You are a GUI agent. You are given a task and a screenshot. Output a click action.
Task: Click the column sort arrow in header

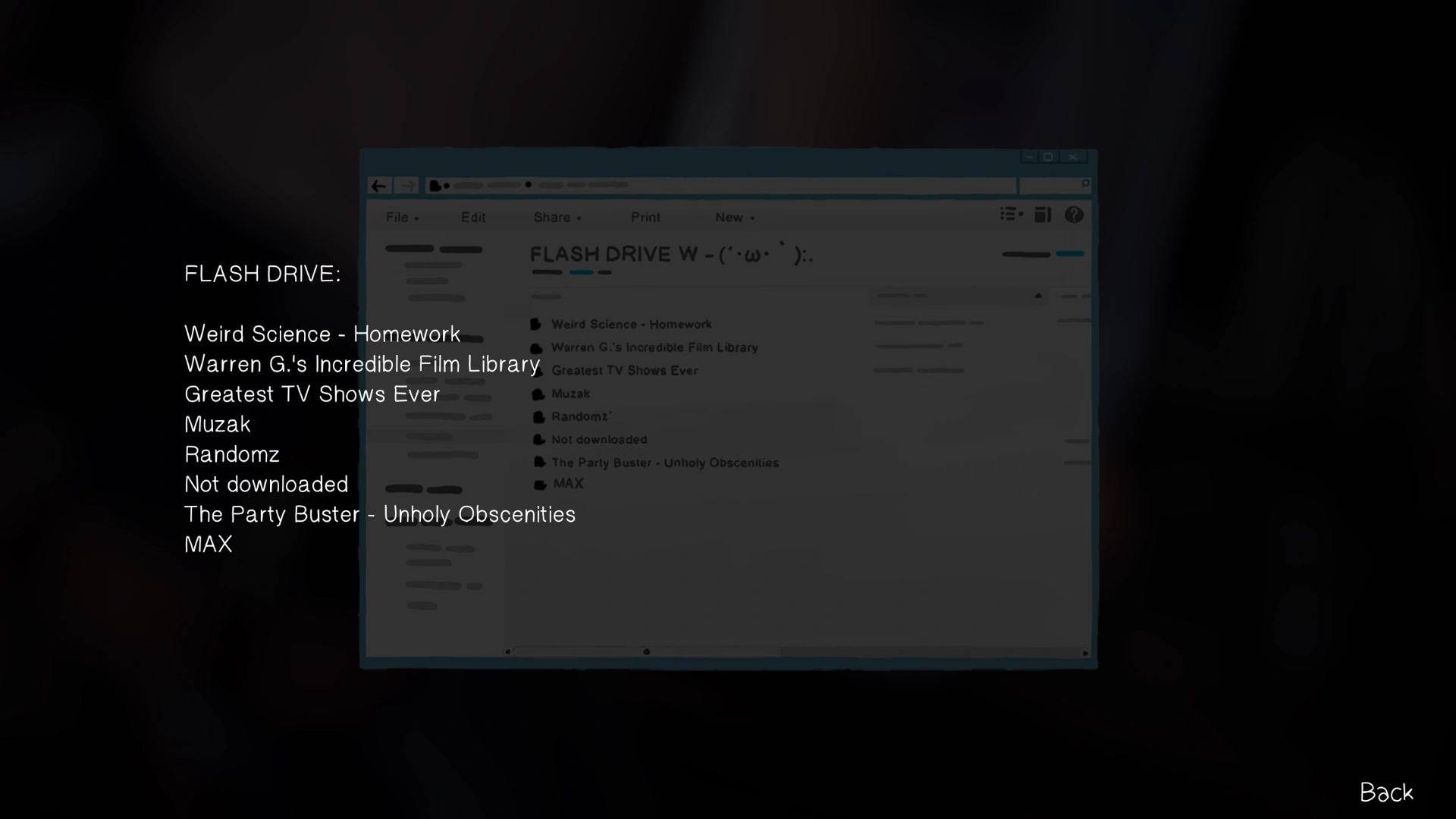pyautogui.click(x=1037, y=296)
